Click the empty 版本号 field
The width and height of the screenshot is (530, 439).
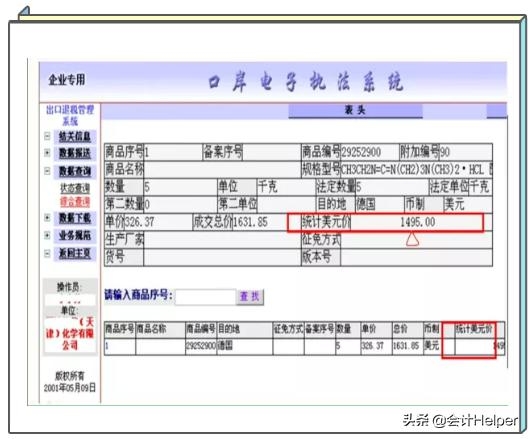tap(416, 257)
